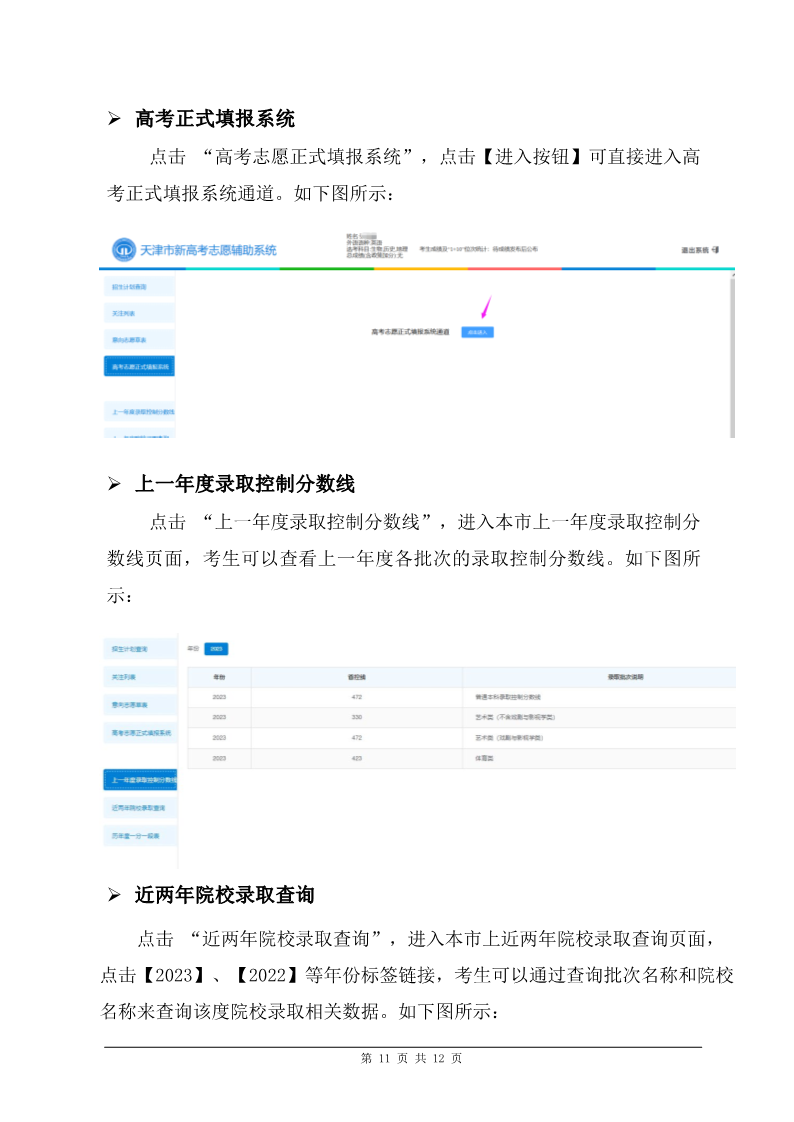Select 历年度一分一段表 in the sidebar
The height and width of the screenshot is (1122, 794).
138,834
